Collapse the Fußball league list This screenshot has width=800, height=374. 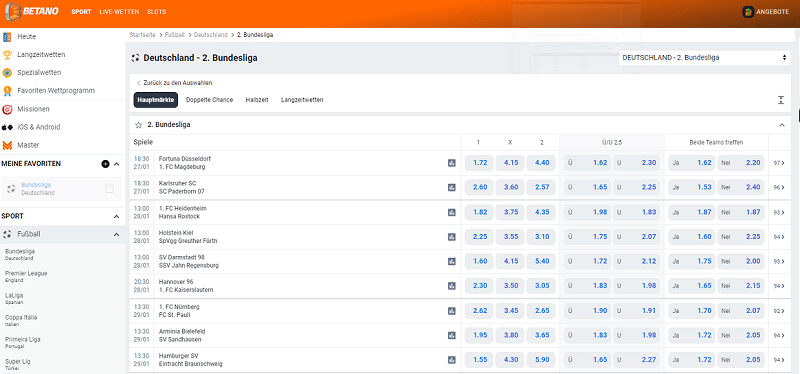116,234
